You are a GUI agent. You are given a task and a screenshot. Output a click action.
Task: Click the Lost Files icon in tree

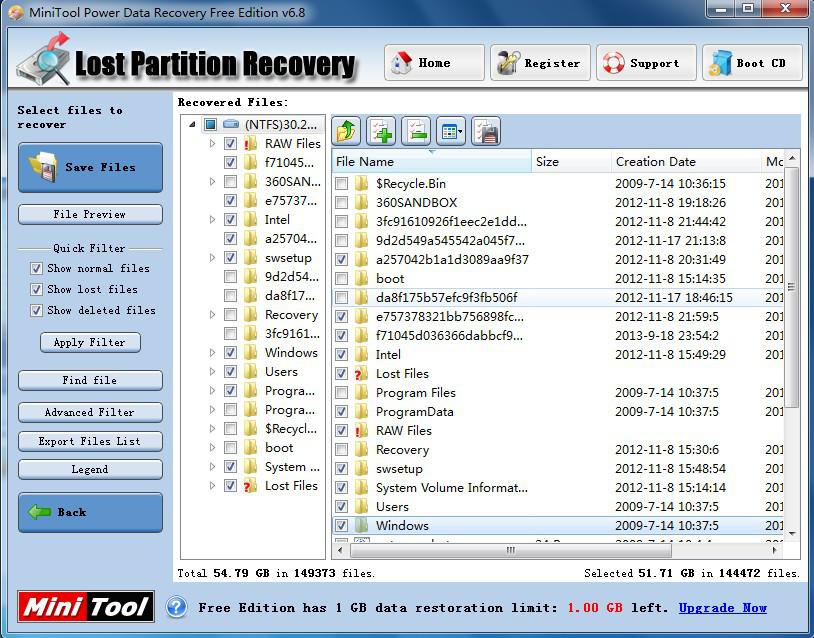tap(250, 486)
